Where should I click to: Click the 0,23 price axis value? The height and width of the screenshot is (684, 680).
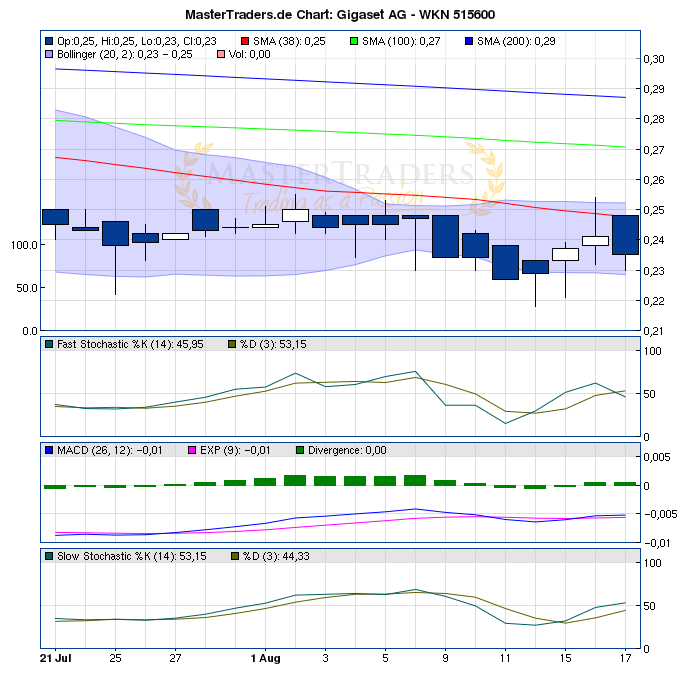tap(654, 270)
